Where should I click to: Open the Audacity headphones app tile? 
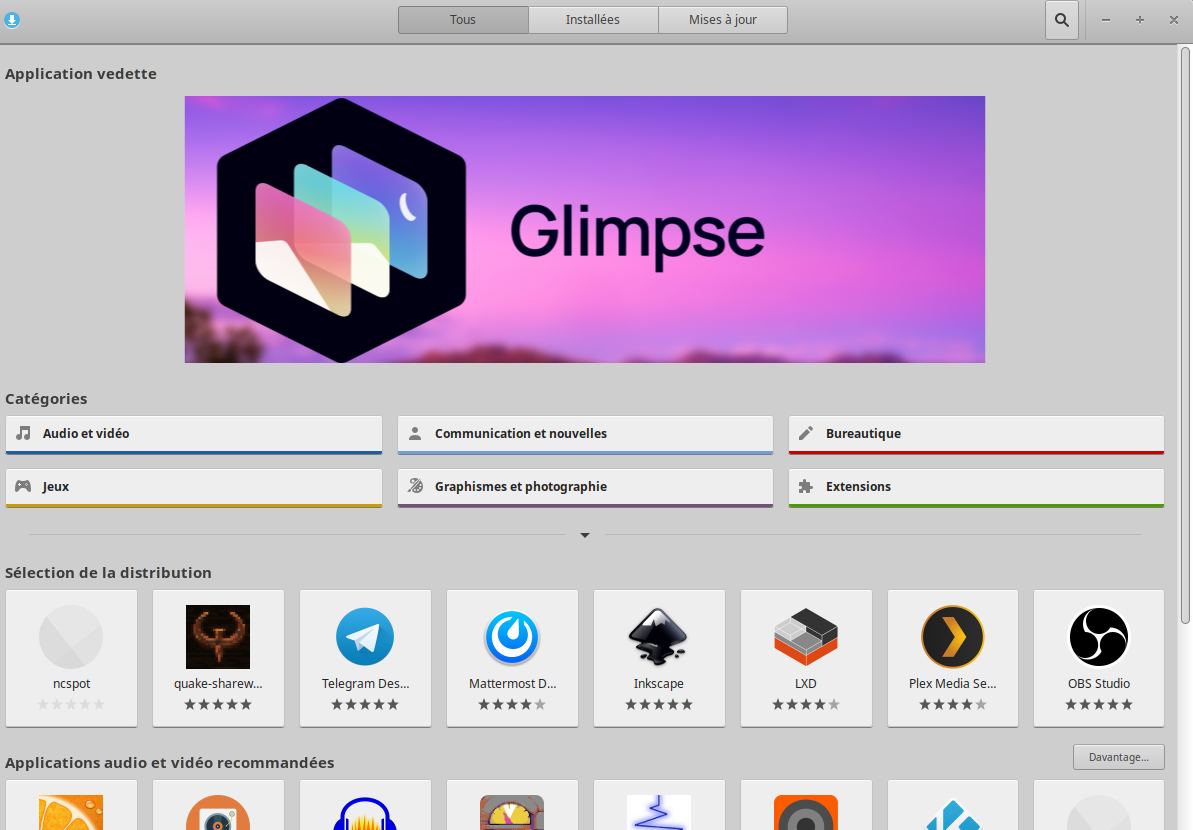365,805
